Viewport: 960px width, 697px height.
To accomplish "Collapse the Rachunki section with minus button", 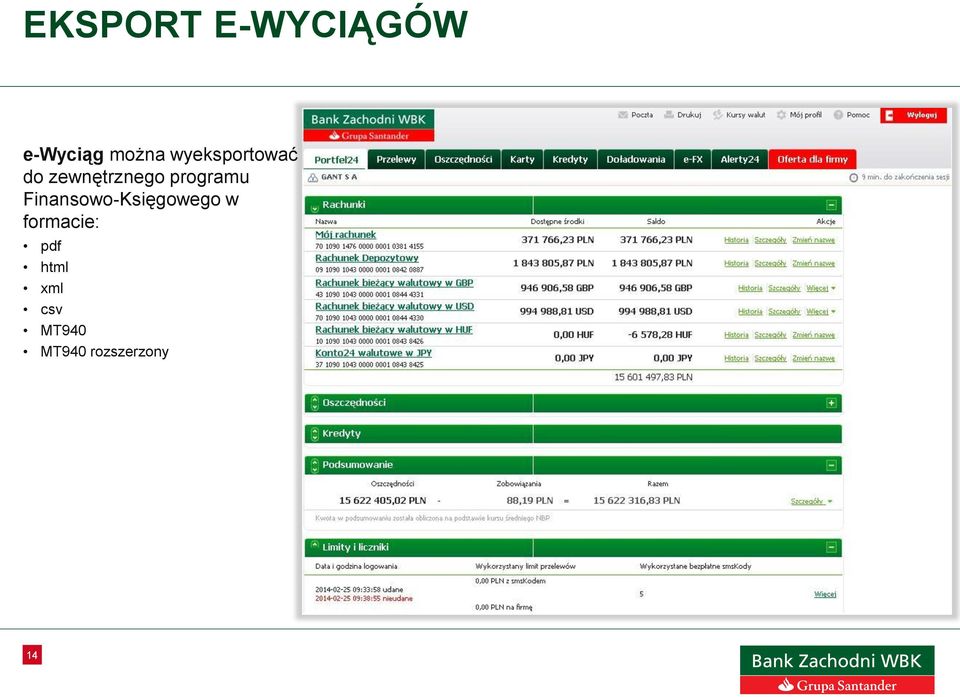I will click(831, 205).
